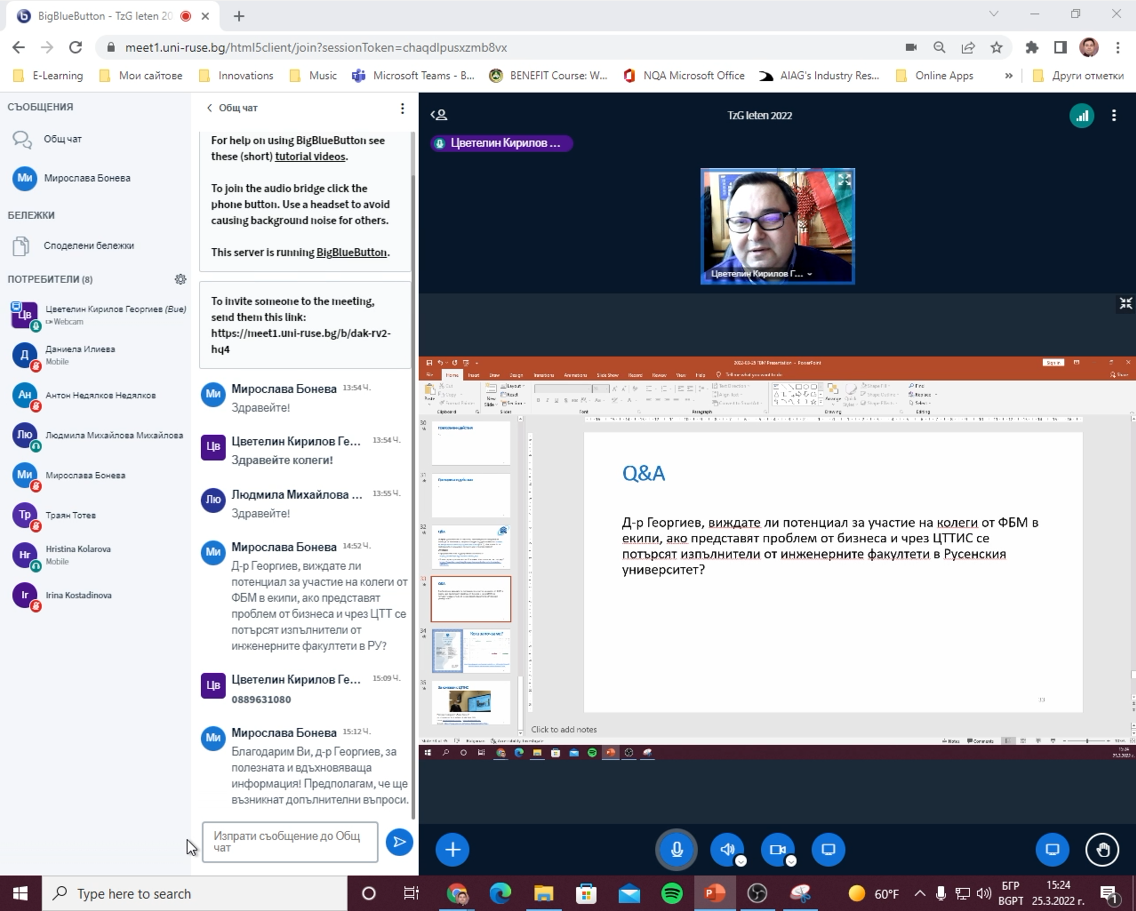Screen dimensions: 1136x911
Task: Minimize the presentation with the bottom-right icon
Action: [1126, 303]
